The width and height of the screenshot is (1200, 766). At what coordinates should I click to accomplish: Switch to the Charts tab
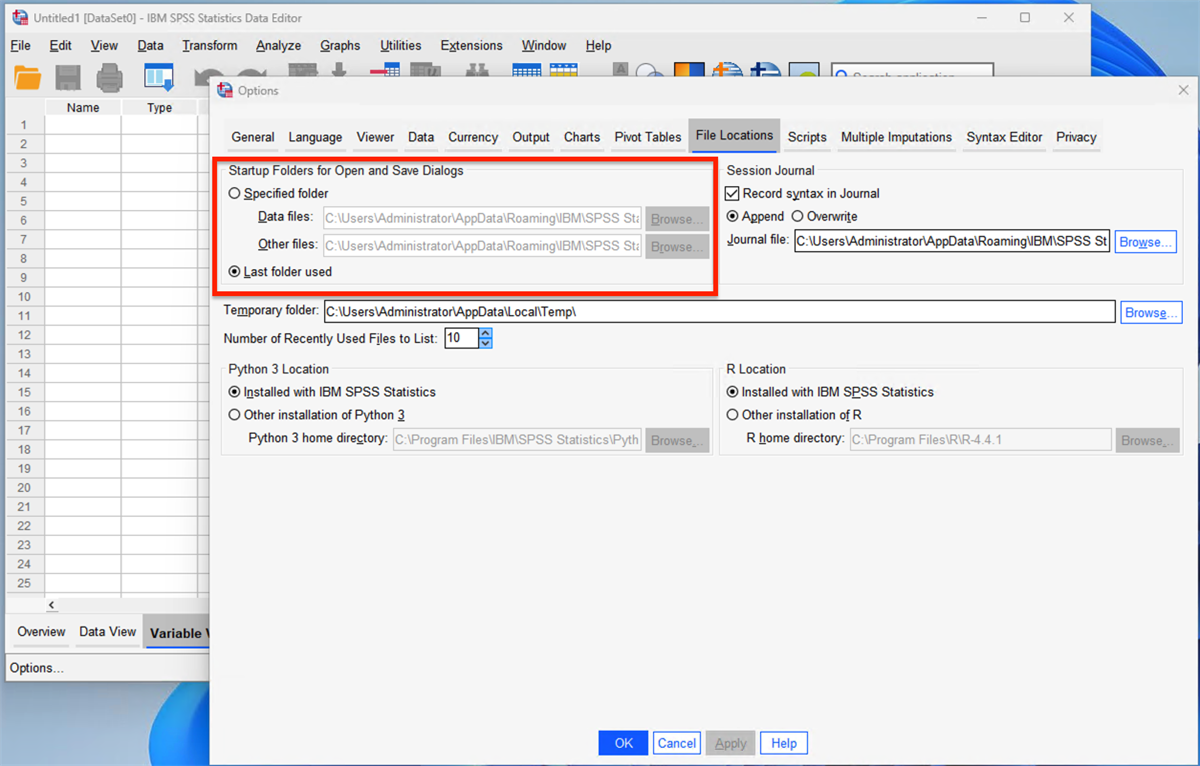(582, 137)
